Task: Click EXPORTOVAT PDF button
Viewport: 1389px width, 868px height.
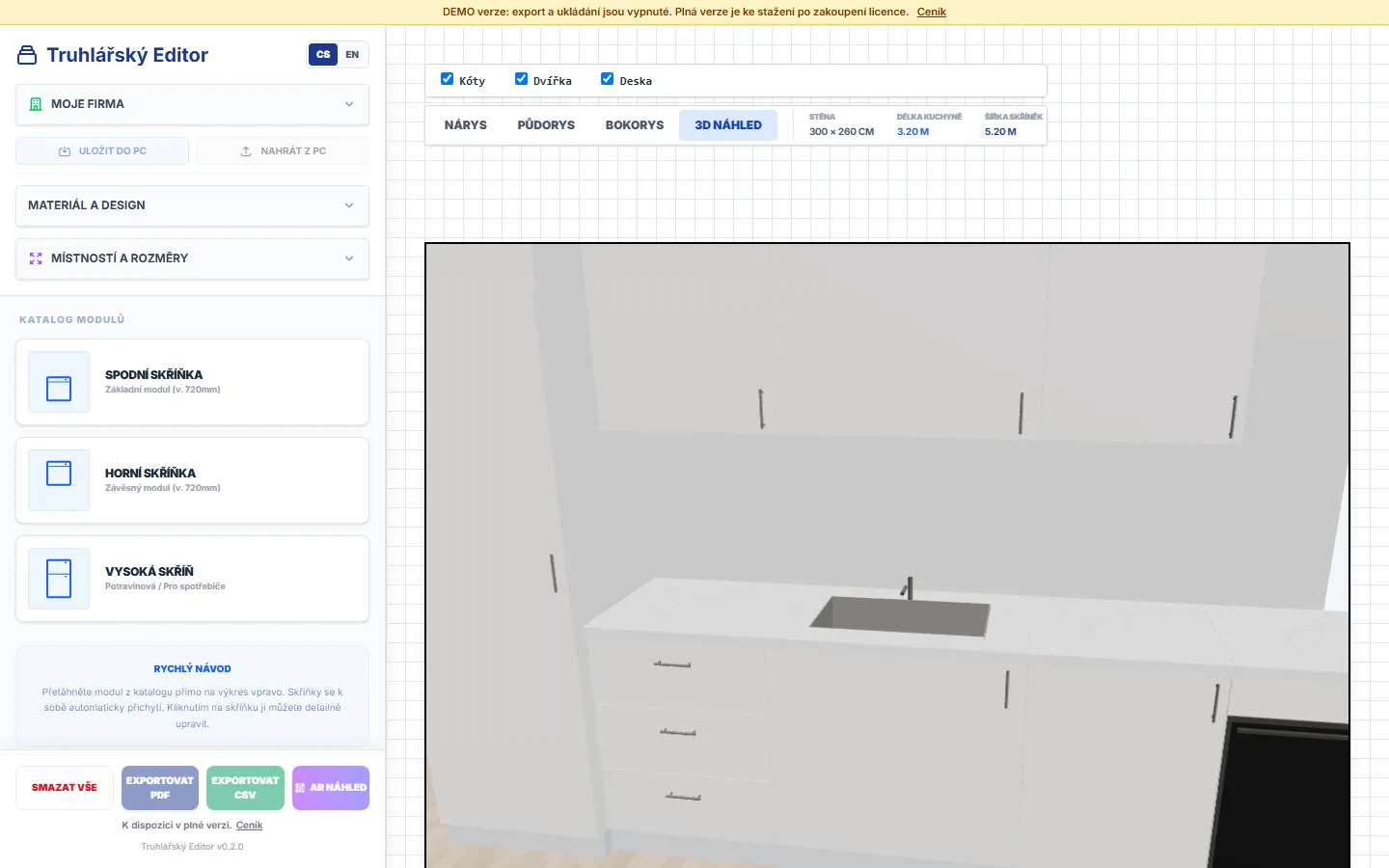Action: click(x=160, y=788)
